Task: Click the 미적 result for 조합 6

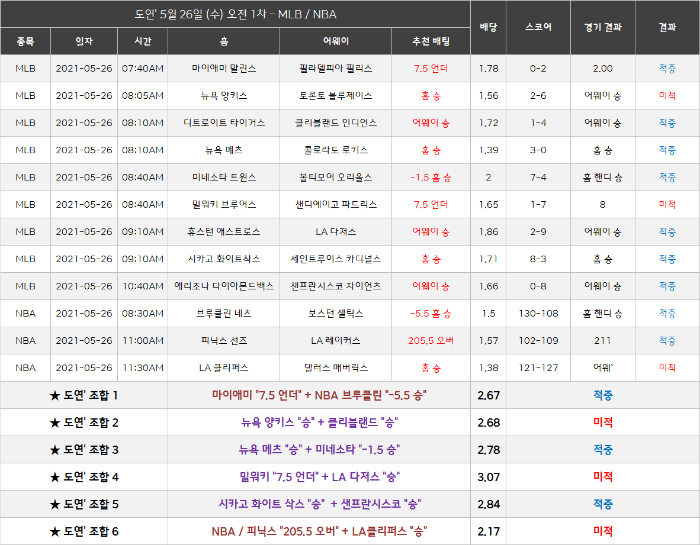Action: point(602,531)
